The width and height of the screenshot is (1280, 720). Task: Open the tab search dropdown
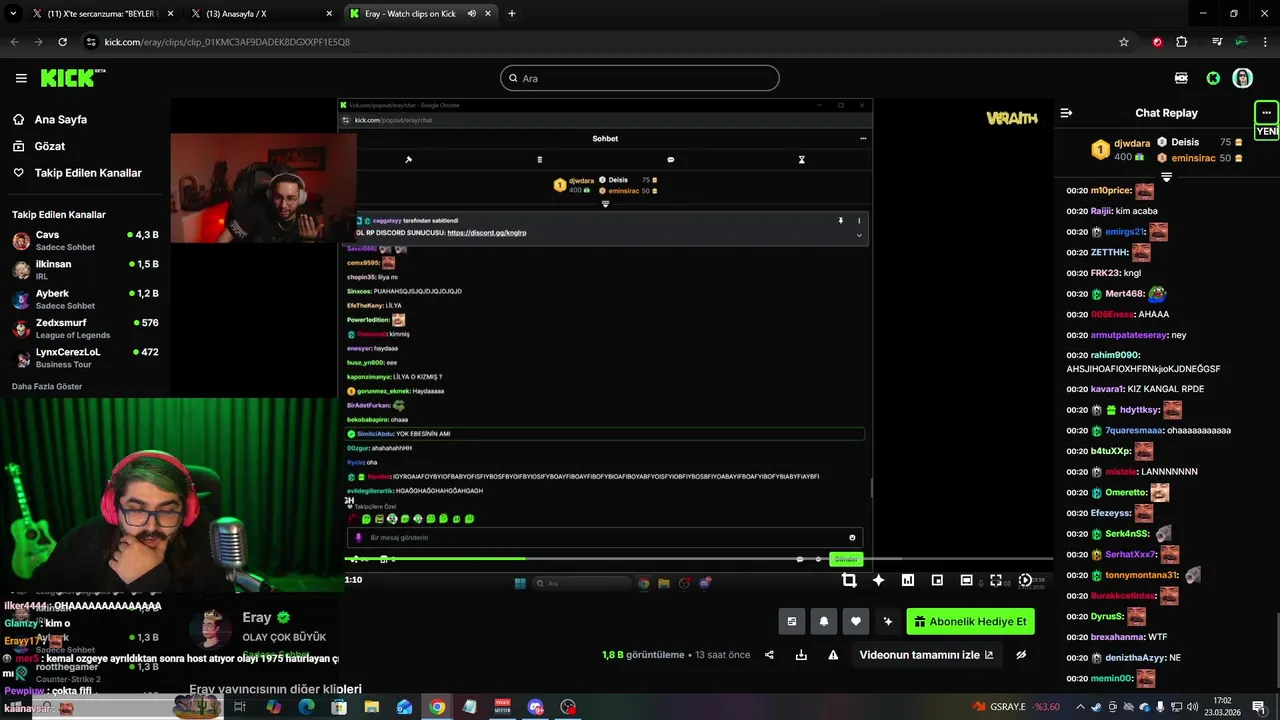coord(12,14)
